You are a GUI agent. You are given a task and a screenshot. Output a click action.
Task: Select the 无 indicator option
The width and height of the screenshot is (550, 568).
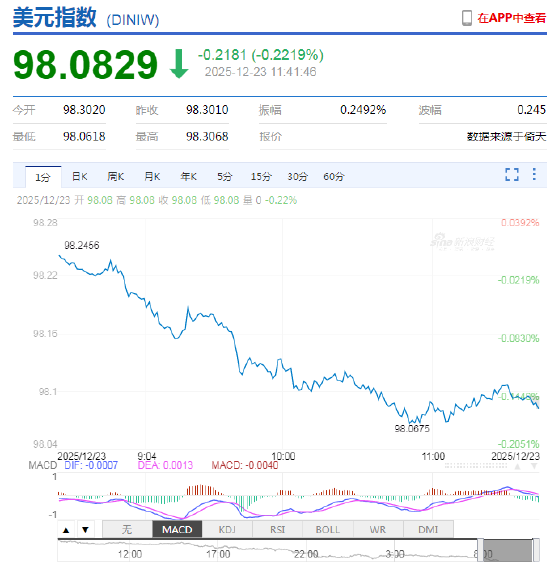tap(127, 530)
